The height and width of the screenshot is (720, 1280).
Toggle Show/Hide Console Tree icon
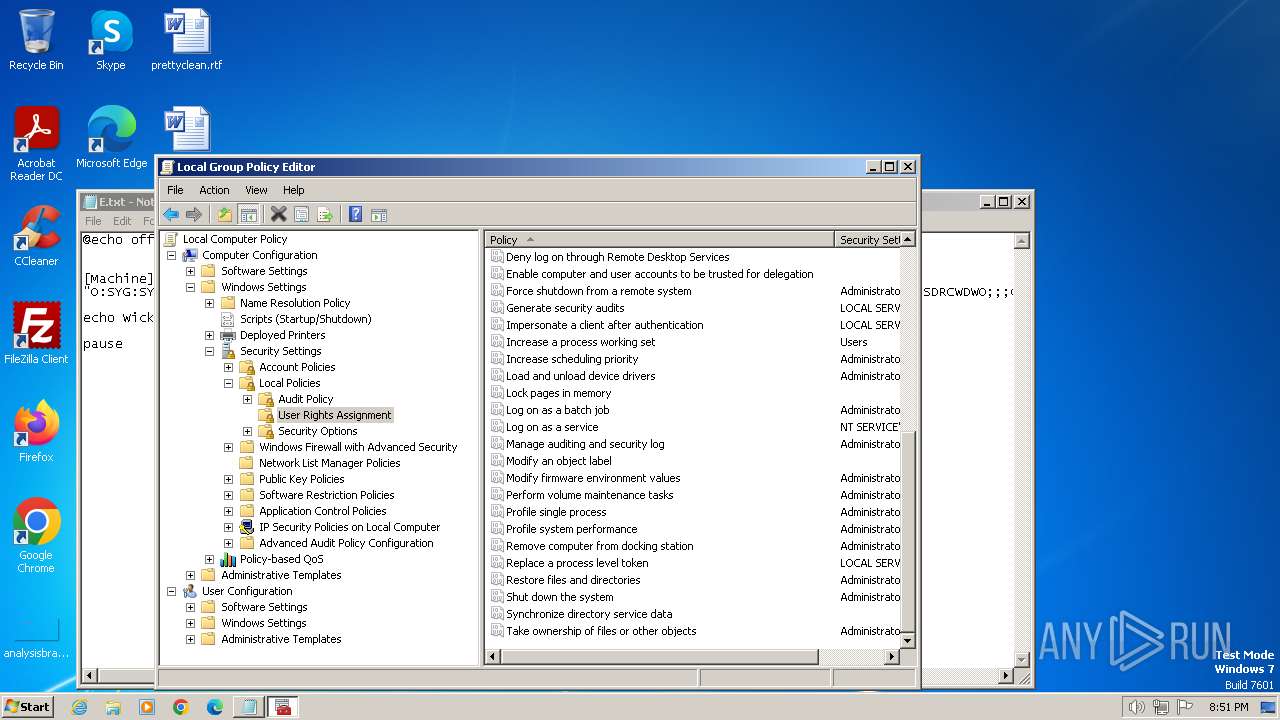pos(249,214)
